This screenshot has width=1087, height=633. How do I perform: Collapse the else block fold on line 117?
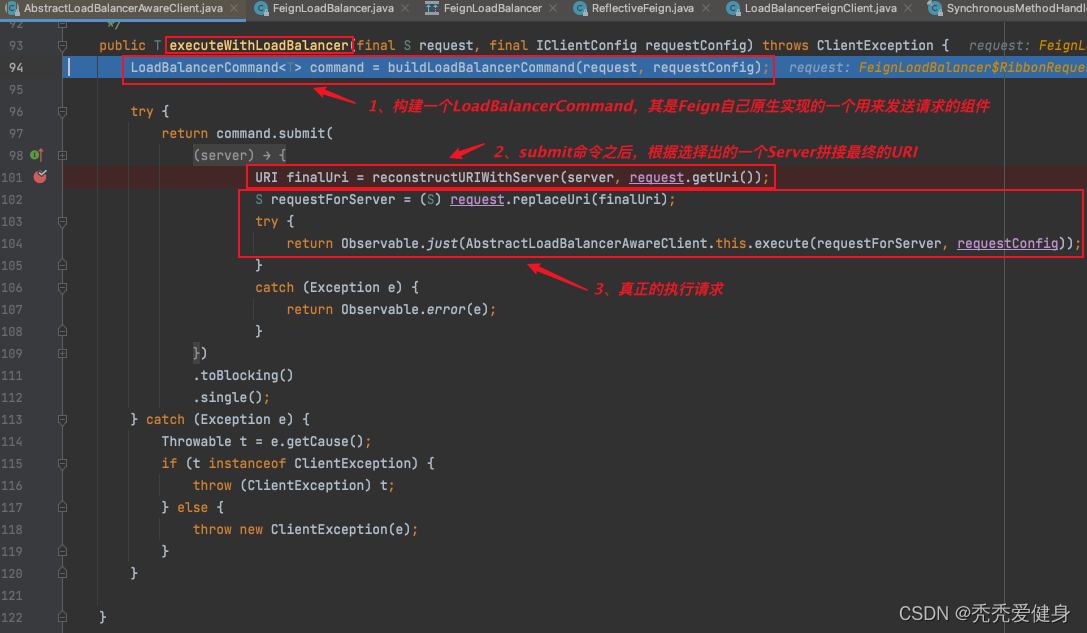62,507
